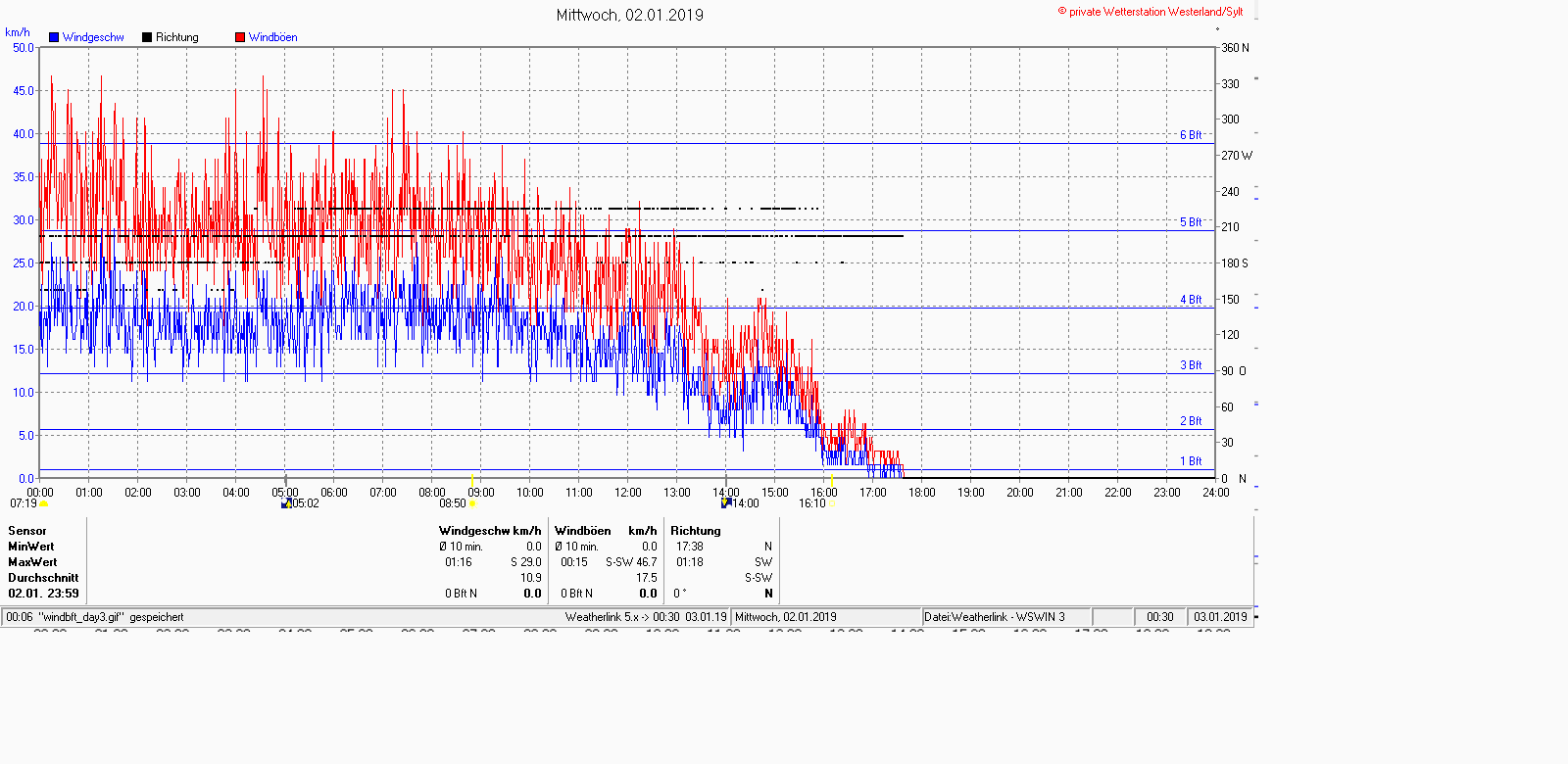
Task: Click the '0 °' direction value
Action: pos(680,594)
